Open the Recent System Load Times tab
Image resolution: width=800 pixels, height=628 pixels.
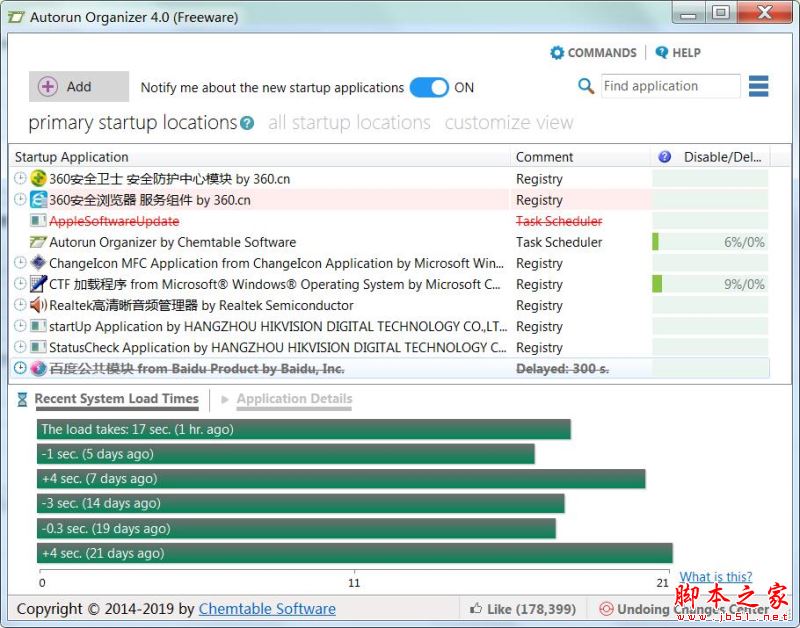pyautogui.click(x=116, y=399)
